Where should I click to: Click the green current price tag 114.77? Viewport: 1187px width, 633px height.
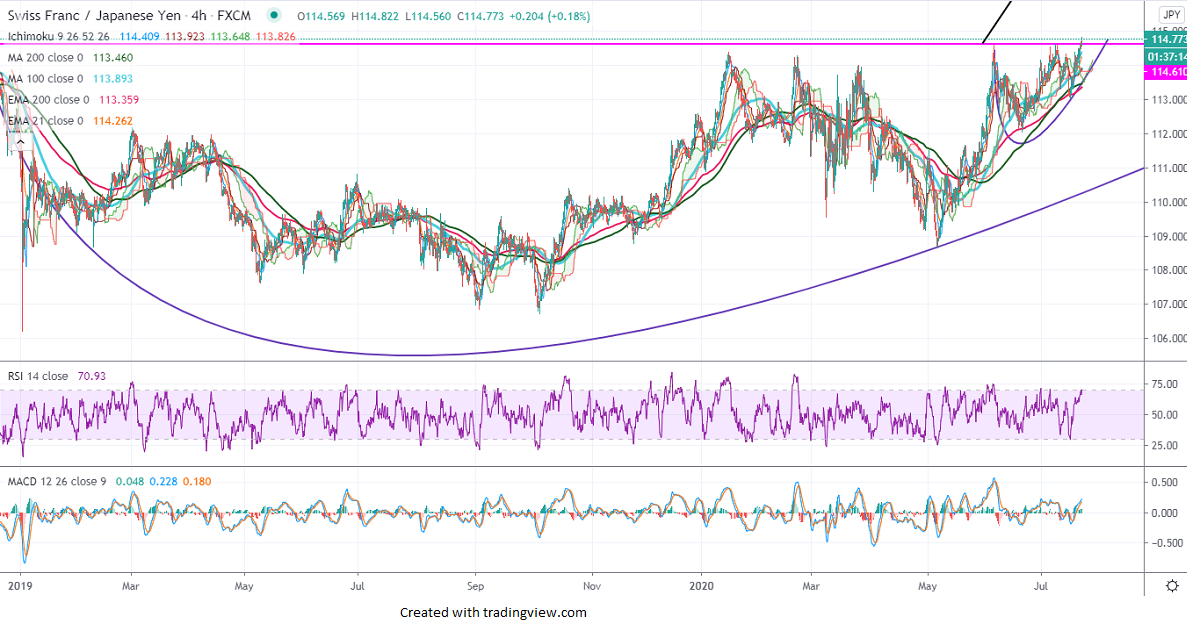tap(1165, 39)
